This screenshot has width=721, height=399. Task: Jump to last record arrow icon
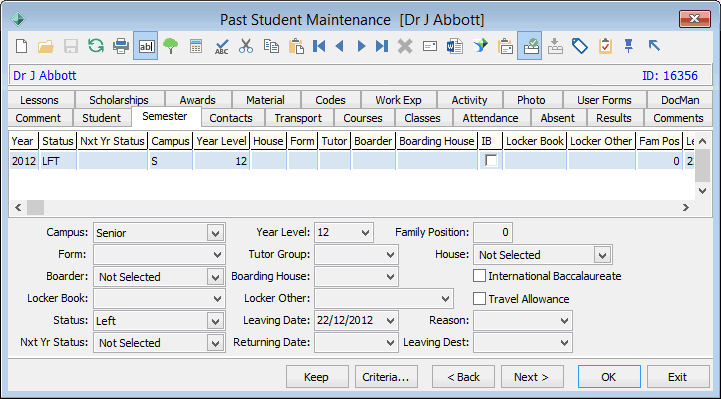382,46
